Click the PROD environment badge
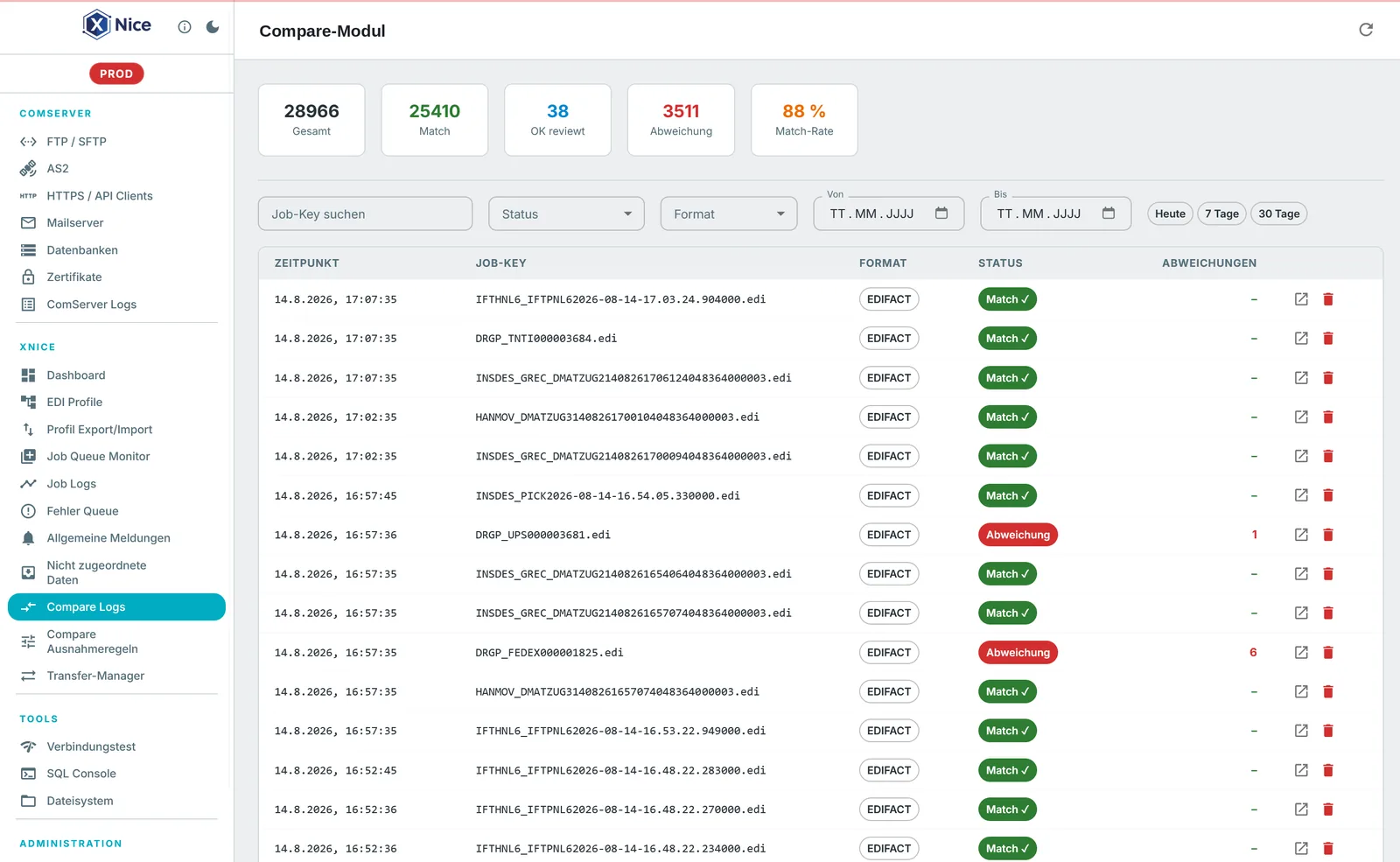This screenshot has height=862, width=1400. tap(116, 74)
